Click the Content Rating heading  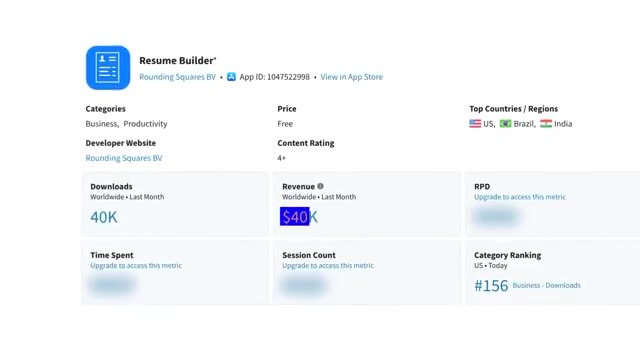(306, 143)
